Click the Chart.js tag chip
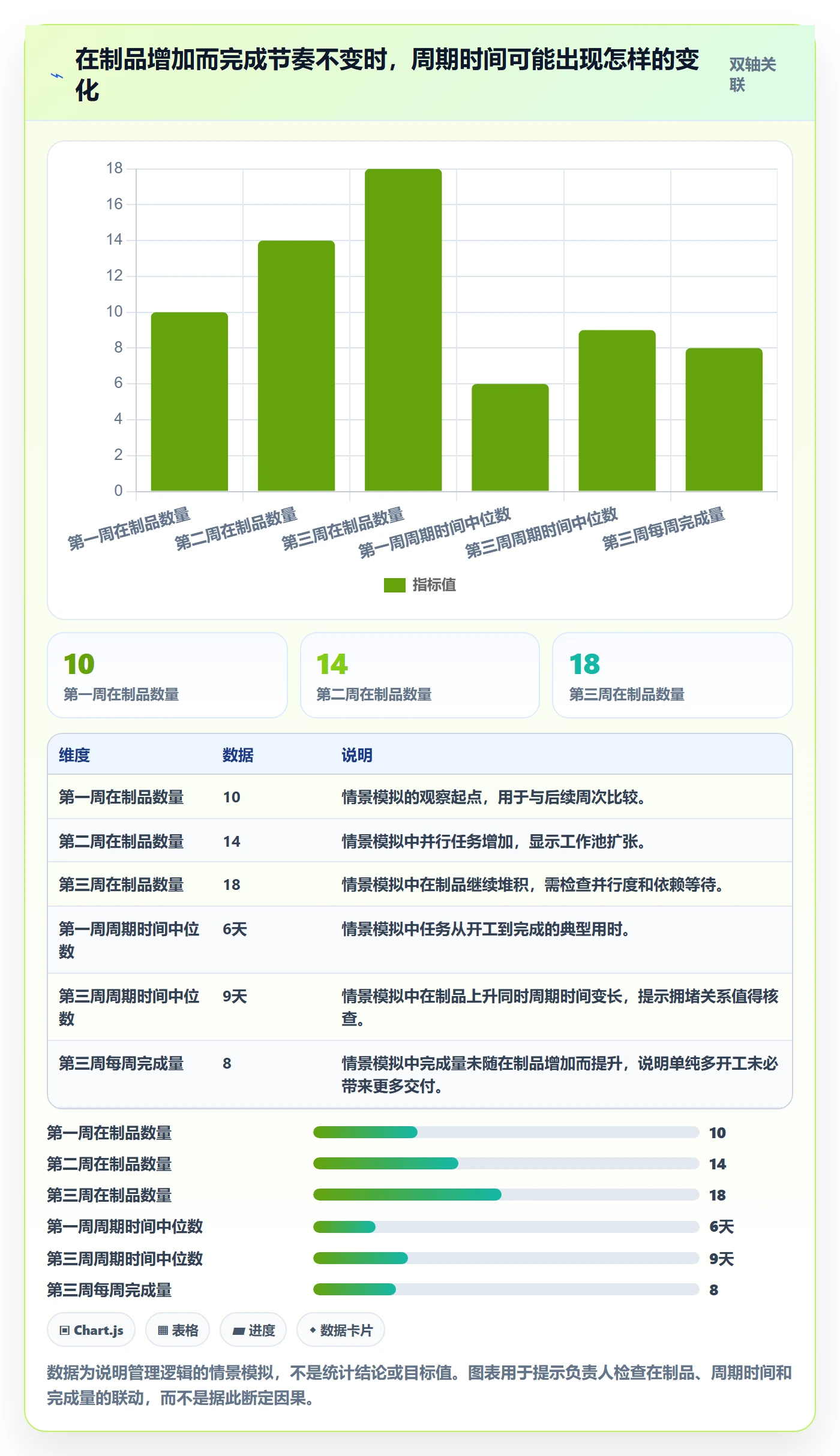 [91, 1330]
